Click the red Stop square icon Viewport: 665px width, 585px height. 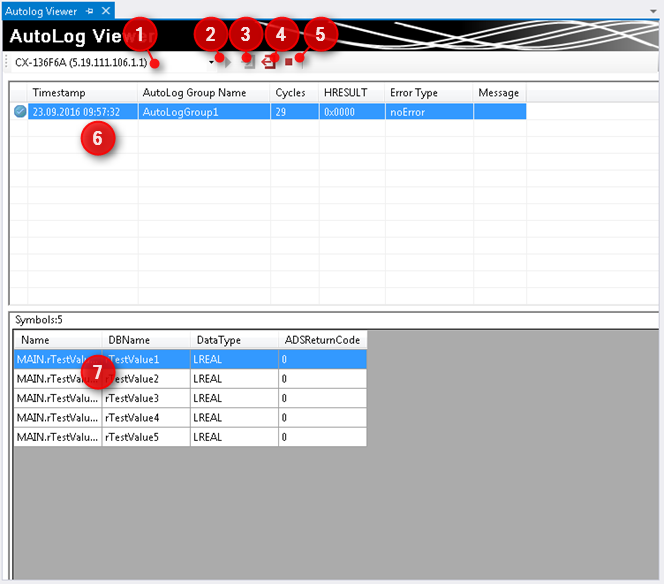(289, 62)
